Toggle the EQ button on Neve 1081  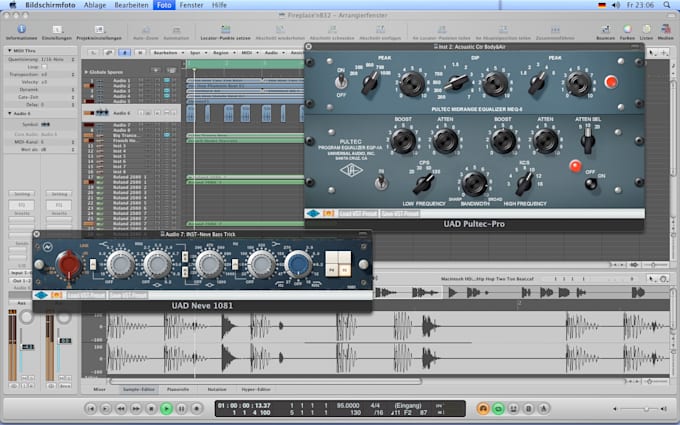tap(344, 270)
